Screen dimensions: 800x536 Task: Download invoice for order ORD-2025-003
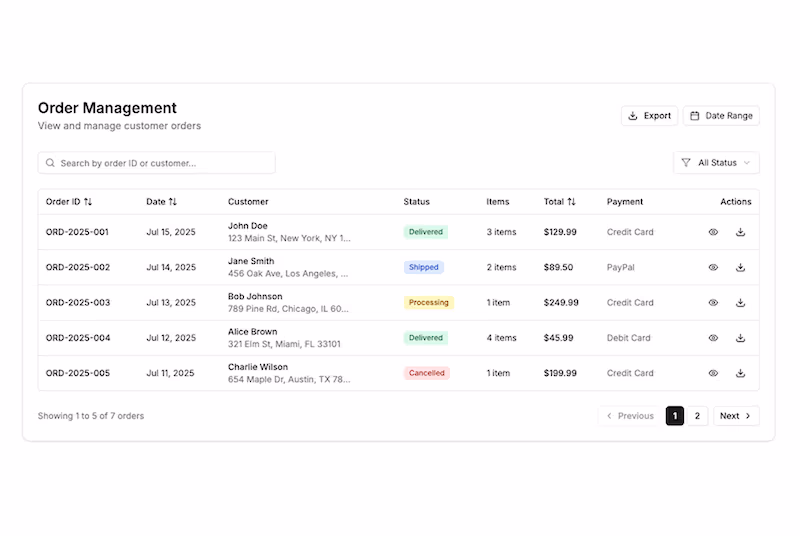(x=740, y=302)
